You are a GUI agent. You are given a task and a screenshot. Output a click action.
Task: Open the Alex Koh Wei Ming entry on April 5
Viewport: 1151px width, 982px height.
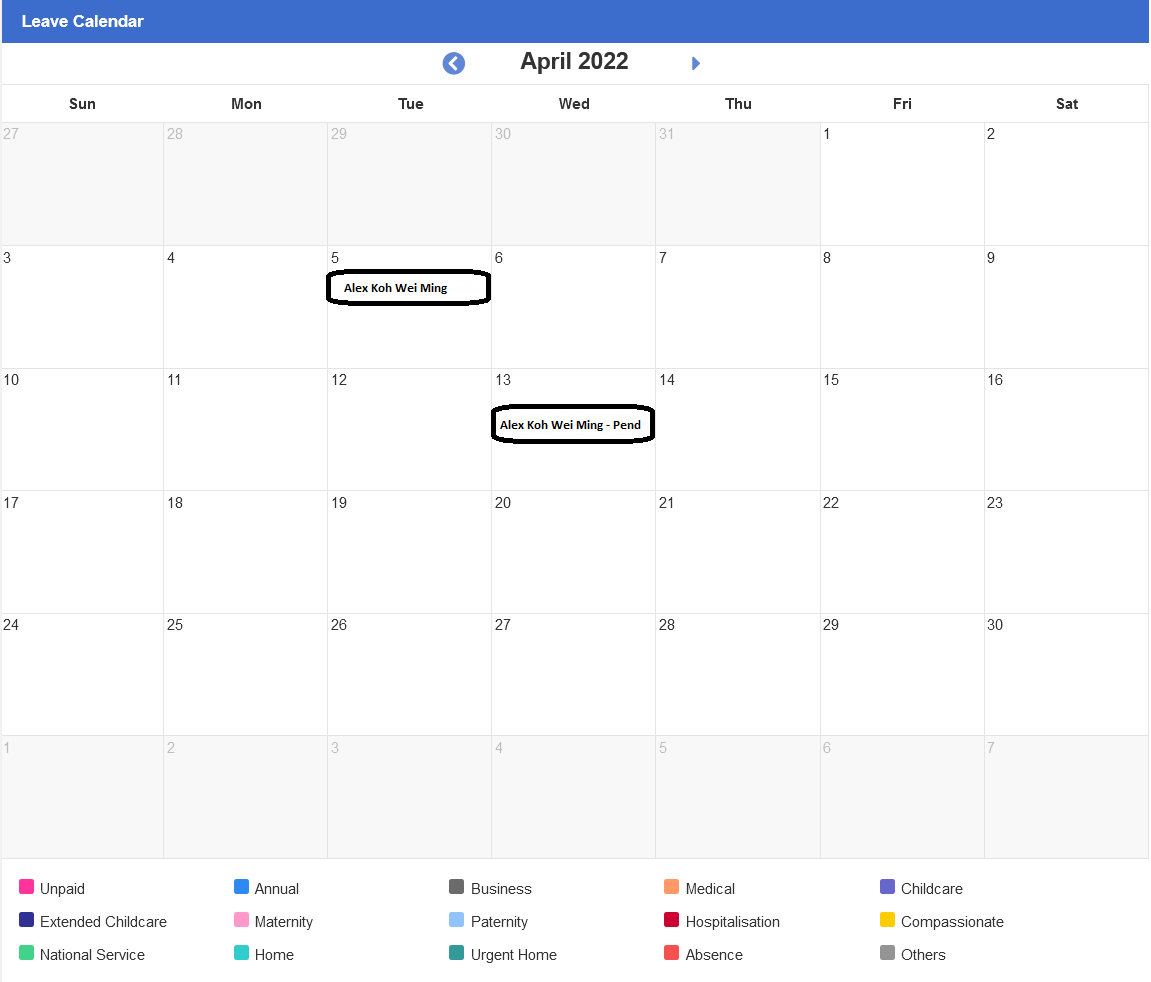click(407, 287)
